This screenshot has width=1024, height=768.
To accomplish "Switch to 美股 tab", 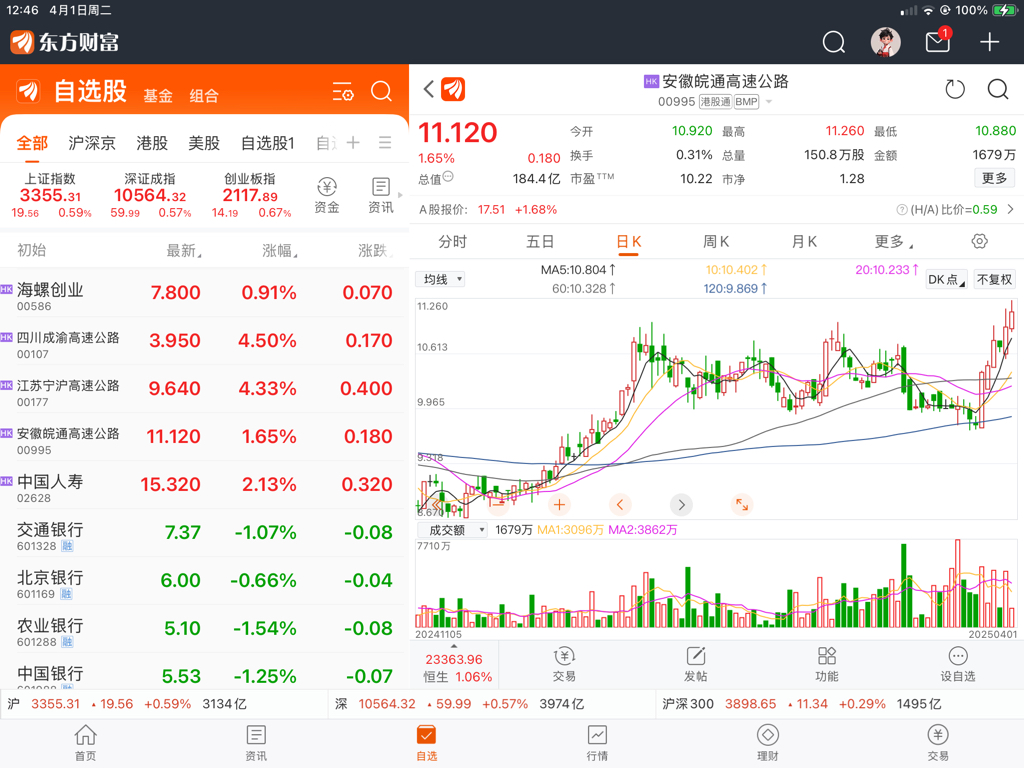I will 204,143.
